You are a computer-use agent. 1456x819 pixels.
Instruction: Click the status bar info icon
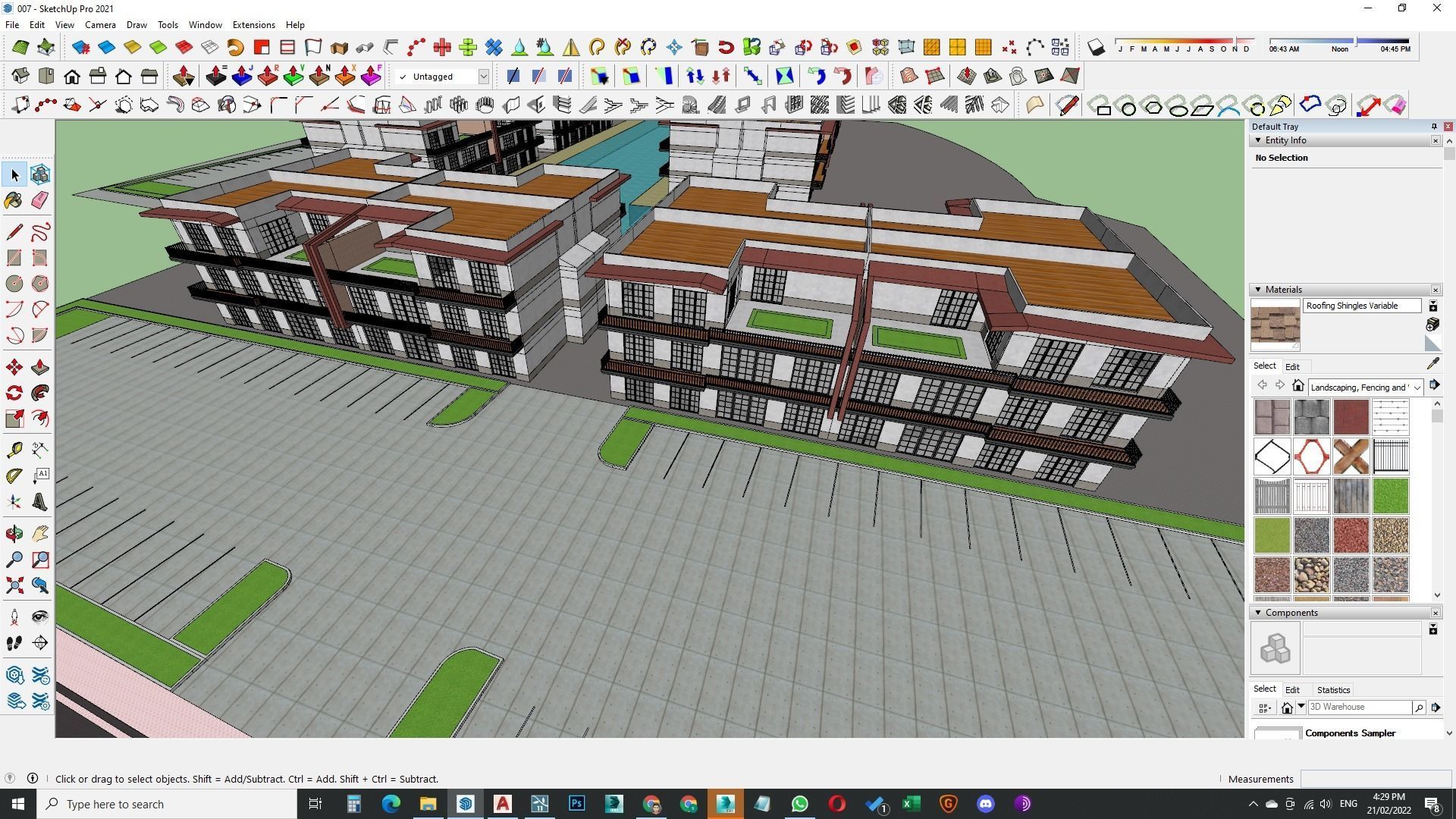click(33, 778)
